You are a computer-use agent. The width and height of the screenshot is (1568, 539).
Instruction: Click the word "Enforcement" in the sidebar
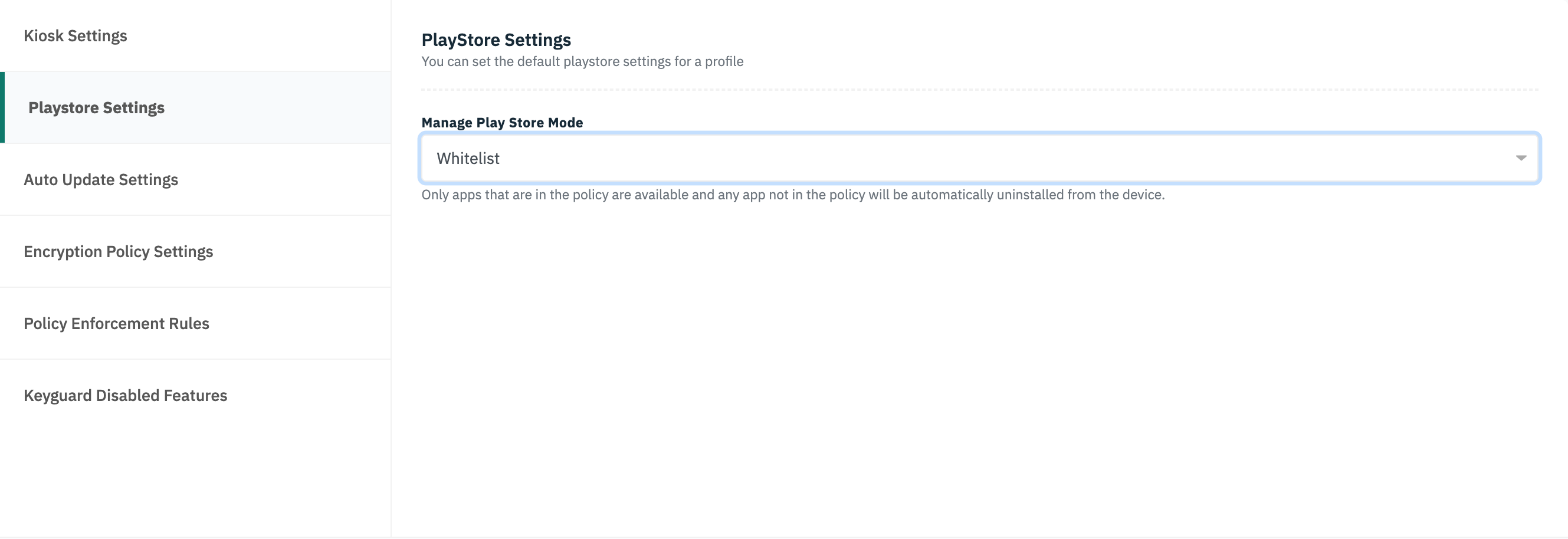pyautogui.click(x=118, y=324)
